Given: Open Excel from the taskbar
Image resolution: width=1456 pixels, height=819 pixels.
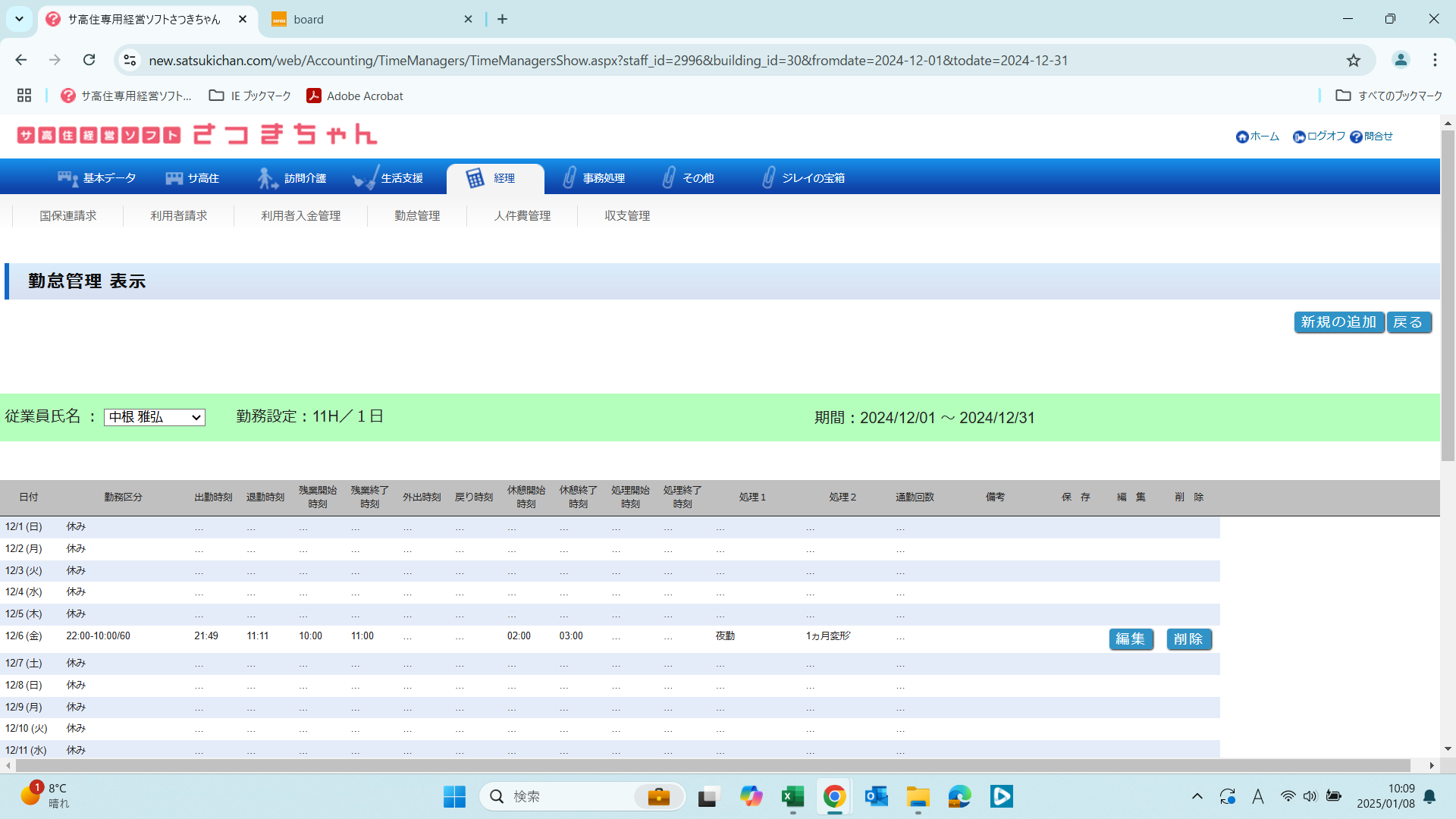Looking at the screenshot, I should tap(792, 796).
